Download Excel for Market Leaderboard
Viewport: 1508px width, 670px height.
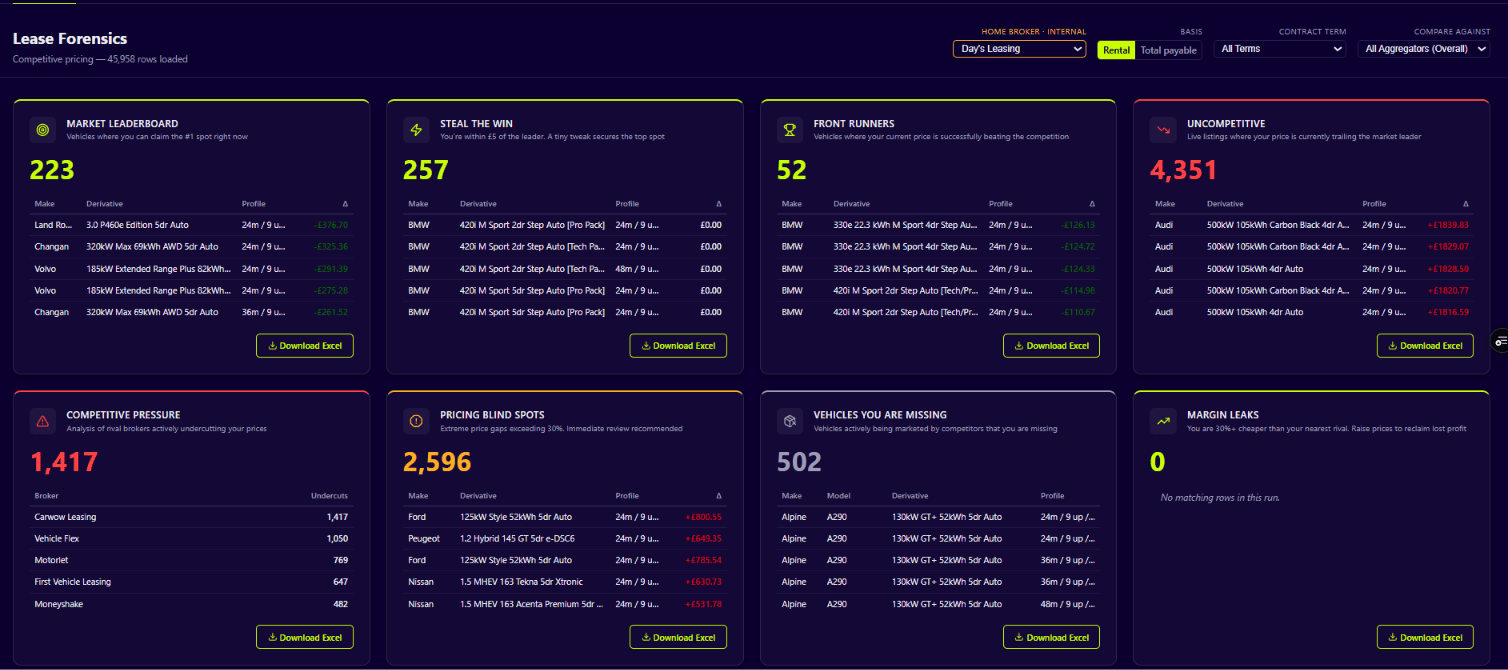[x=305, y=346]
